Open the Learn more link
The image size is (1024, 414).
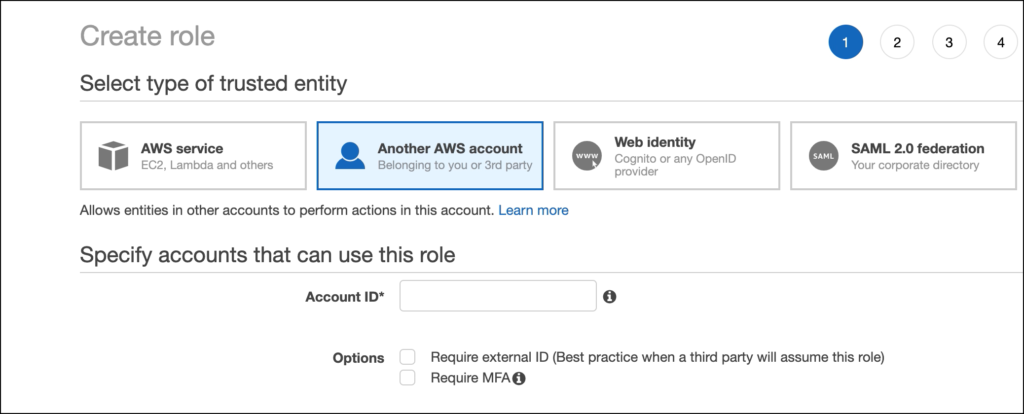(534, 210)
